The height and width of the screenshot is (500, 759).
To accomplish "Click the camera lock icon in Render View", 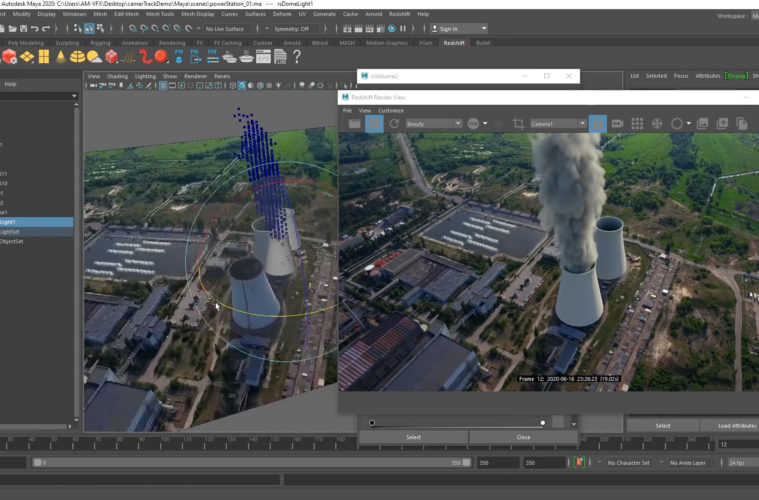I will (618, 124).
